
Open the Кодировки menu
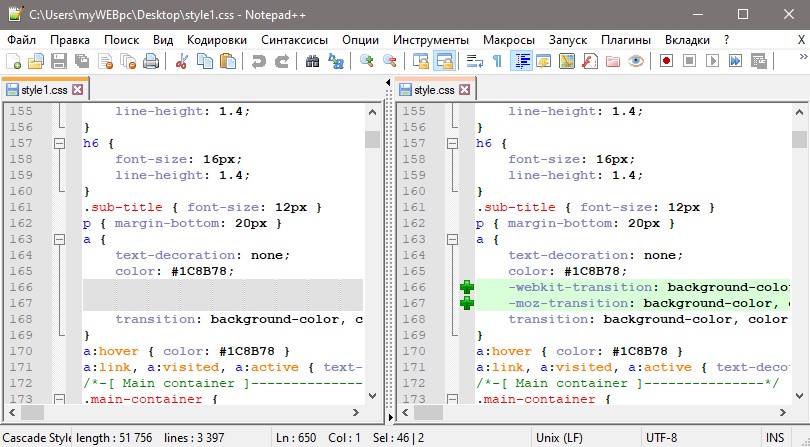point(217,40)
